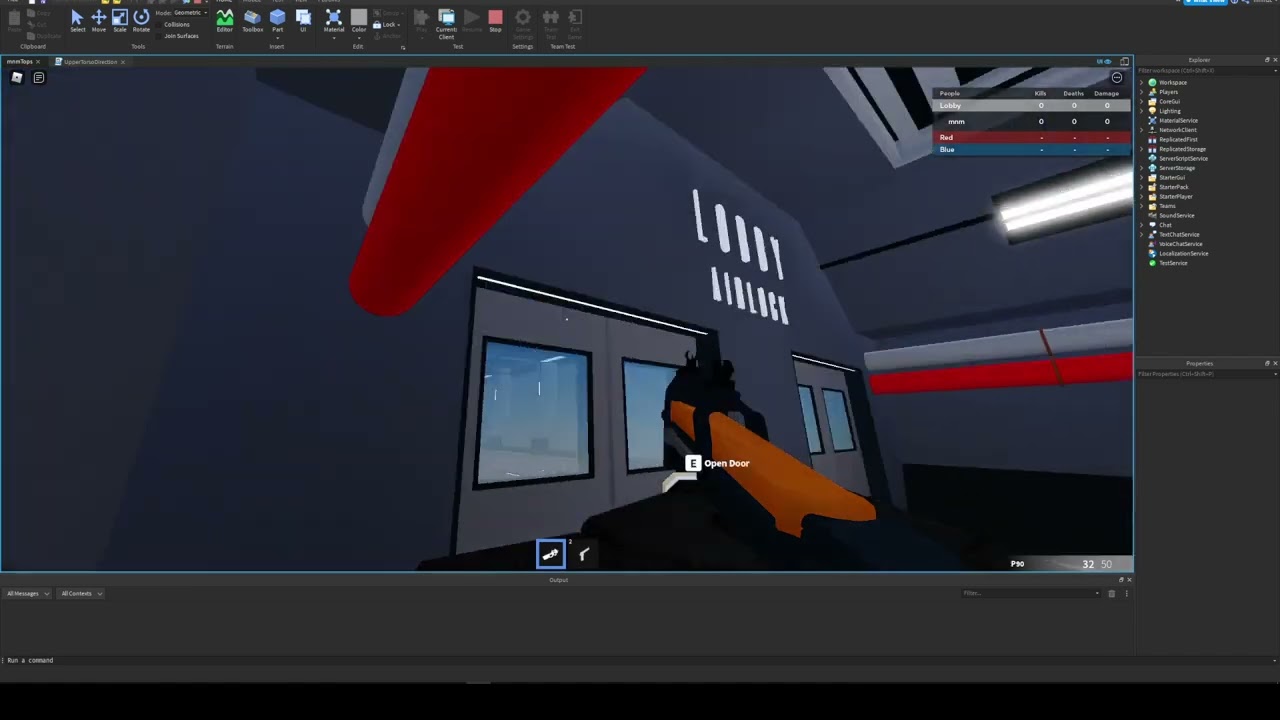Expand the Teams tree node
This screenshot has height=720, width=1280.
pyautogui.click(x=1143, y=206)
